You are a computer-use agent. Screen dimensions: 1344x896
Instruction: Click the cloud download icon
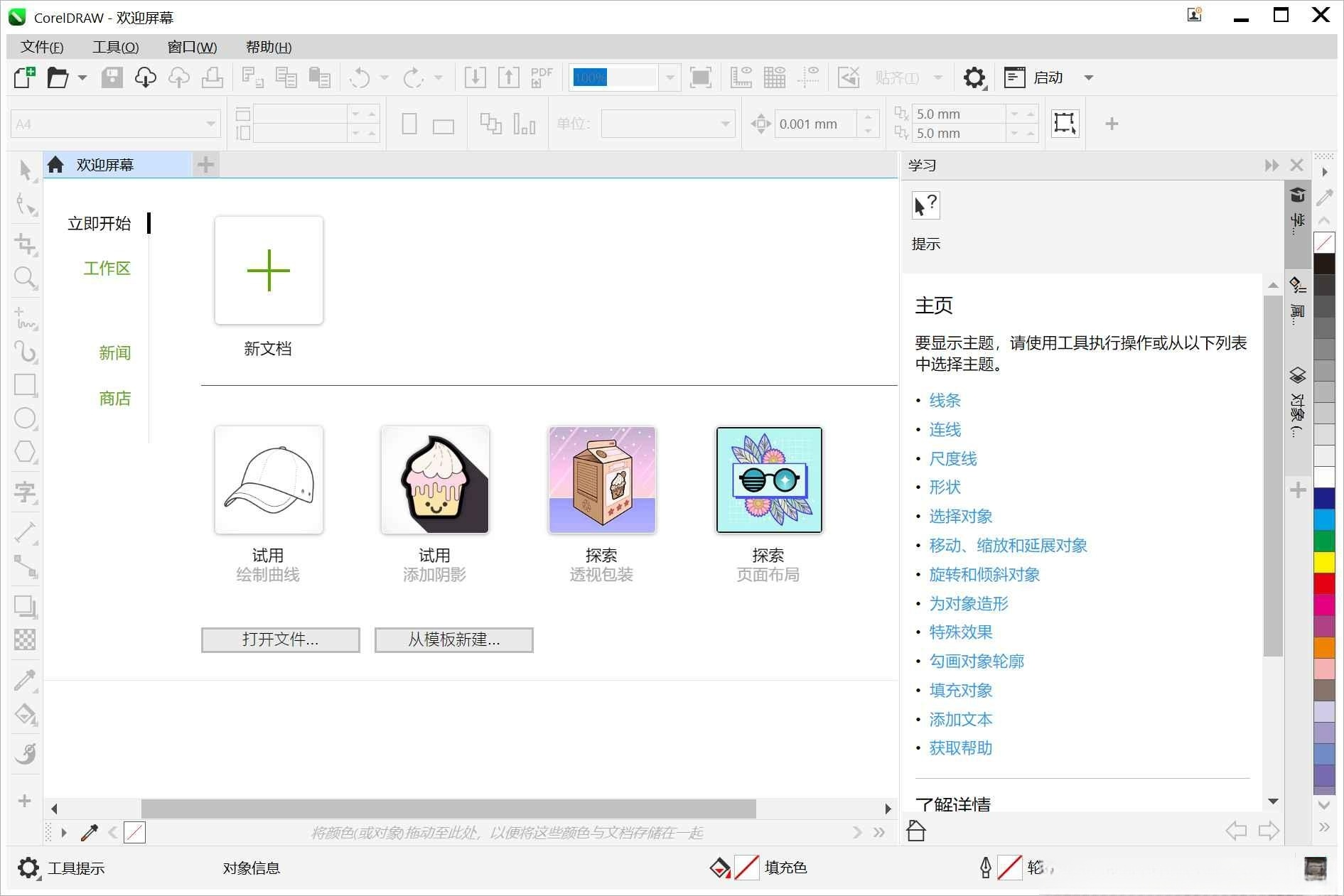(x=145, y=77)
